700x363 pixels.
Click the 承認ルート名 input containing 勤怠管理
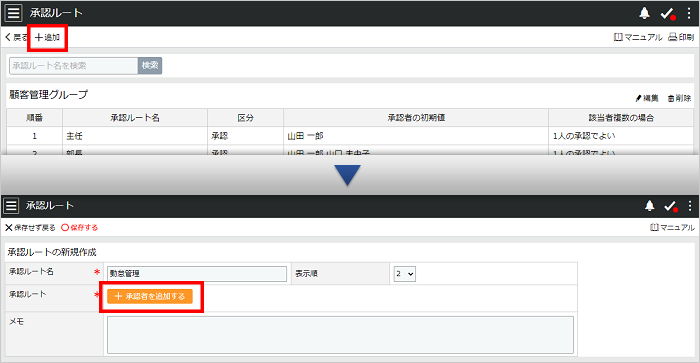[x=197, y=274]
